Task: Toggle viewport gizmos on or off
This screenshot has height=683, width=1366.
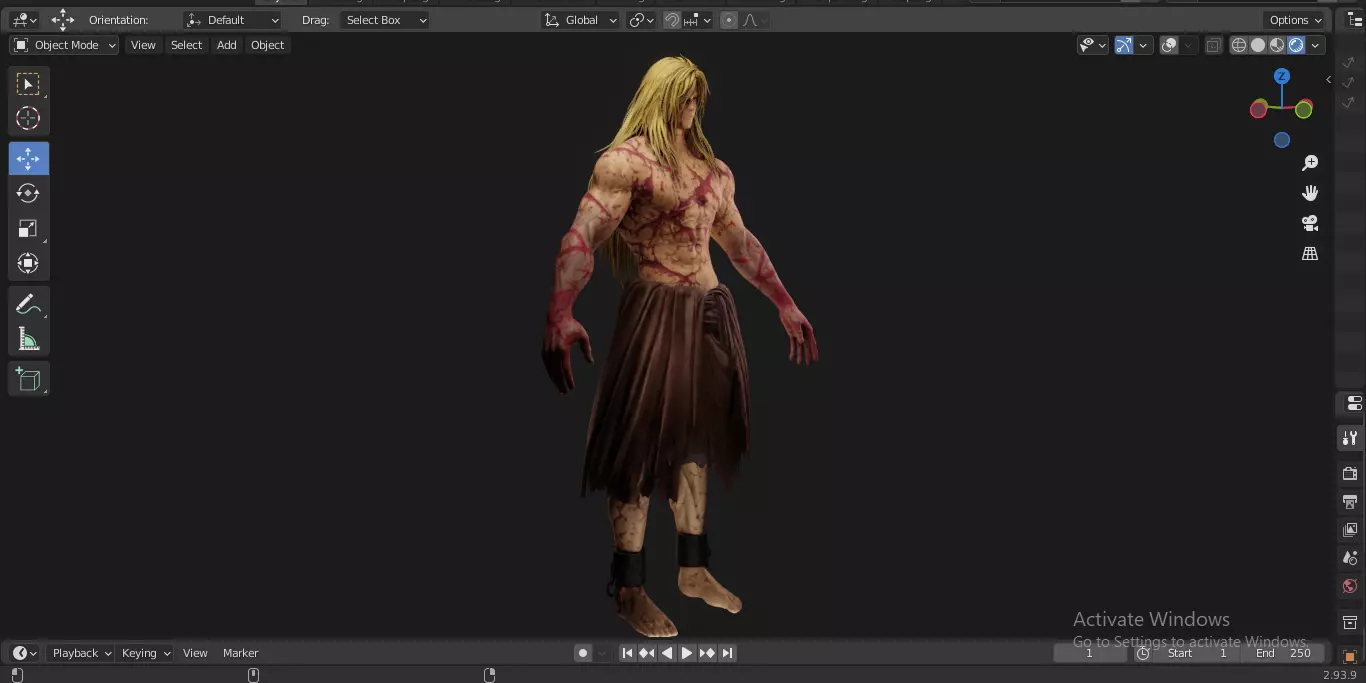Action: tap(1123, 45)
